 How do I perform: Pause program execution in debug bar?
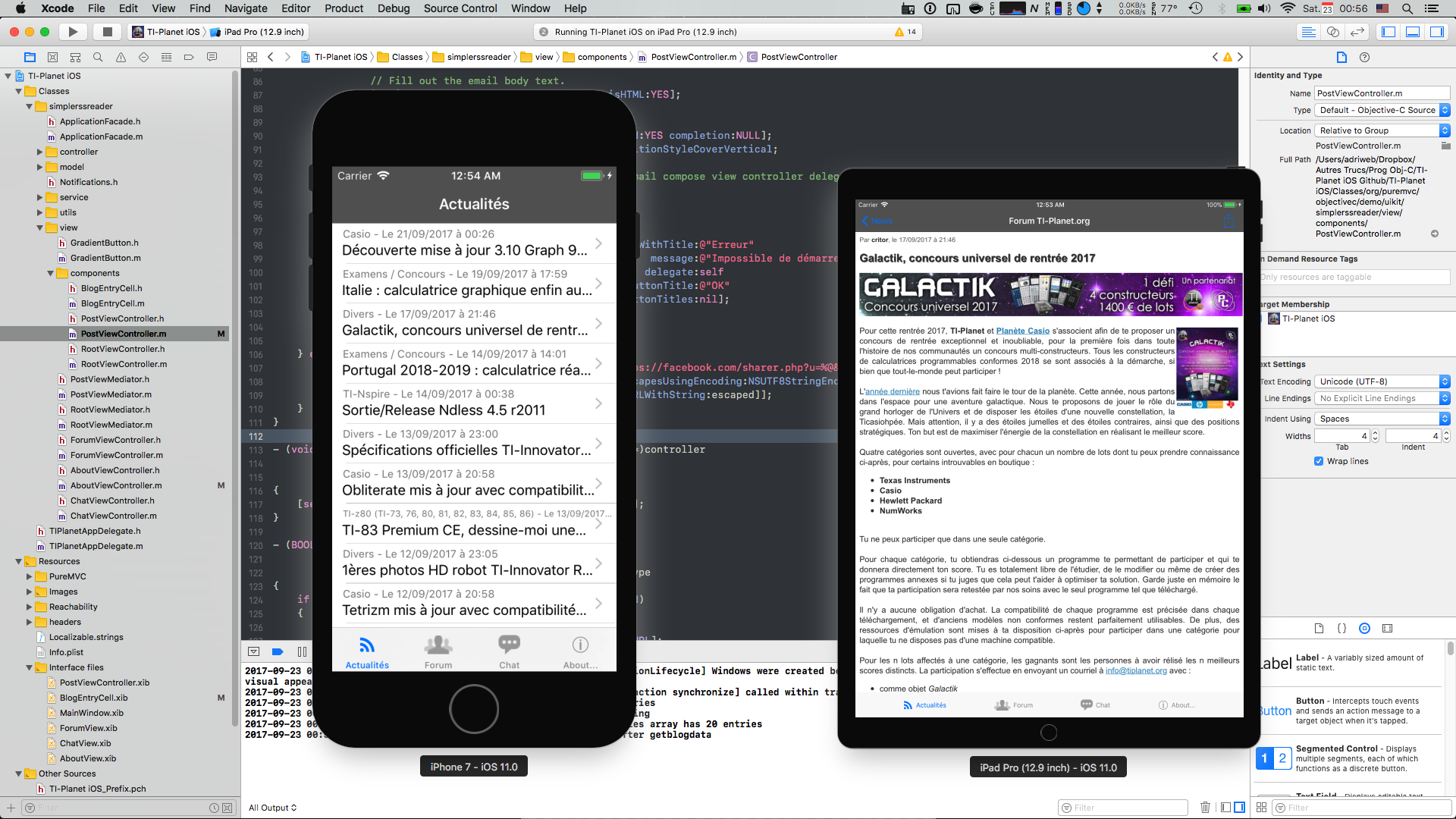click(x=302, y=651)
